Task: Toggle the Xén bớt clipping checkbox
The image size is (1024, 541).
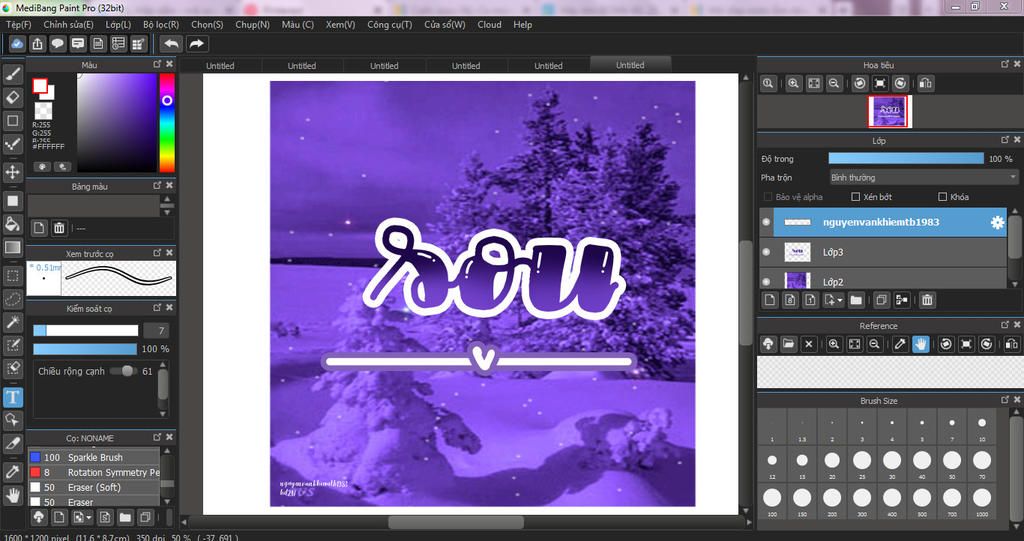Action: click(x=856, y=197)
